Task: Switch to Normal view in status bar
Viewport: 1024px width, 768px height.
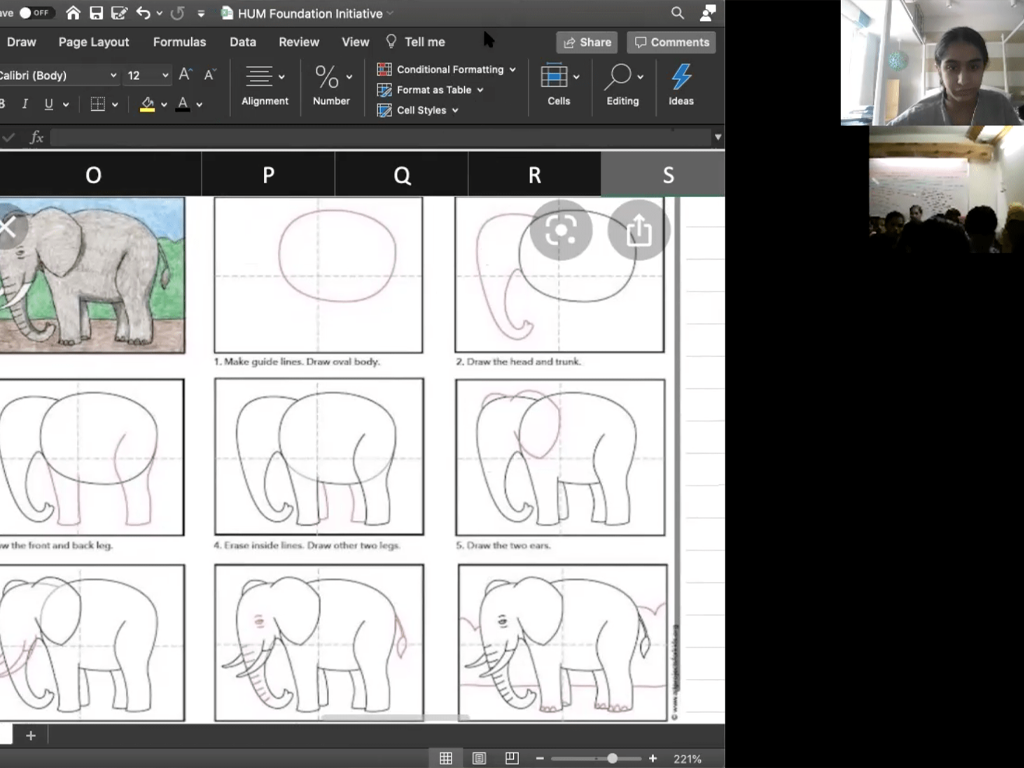Action: pyautogui.click(x=446, y=758)
